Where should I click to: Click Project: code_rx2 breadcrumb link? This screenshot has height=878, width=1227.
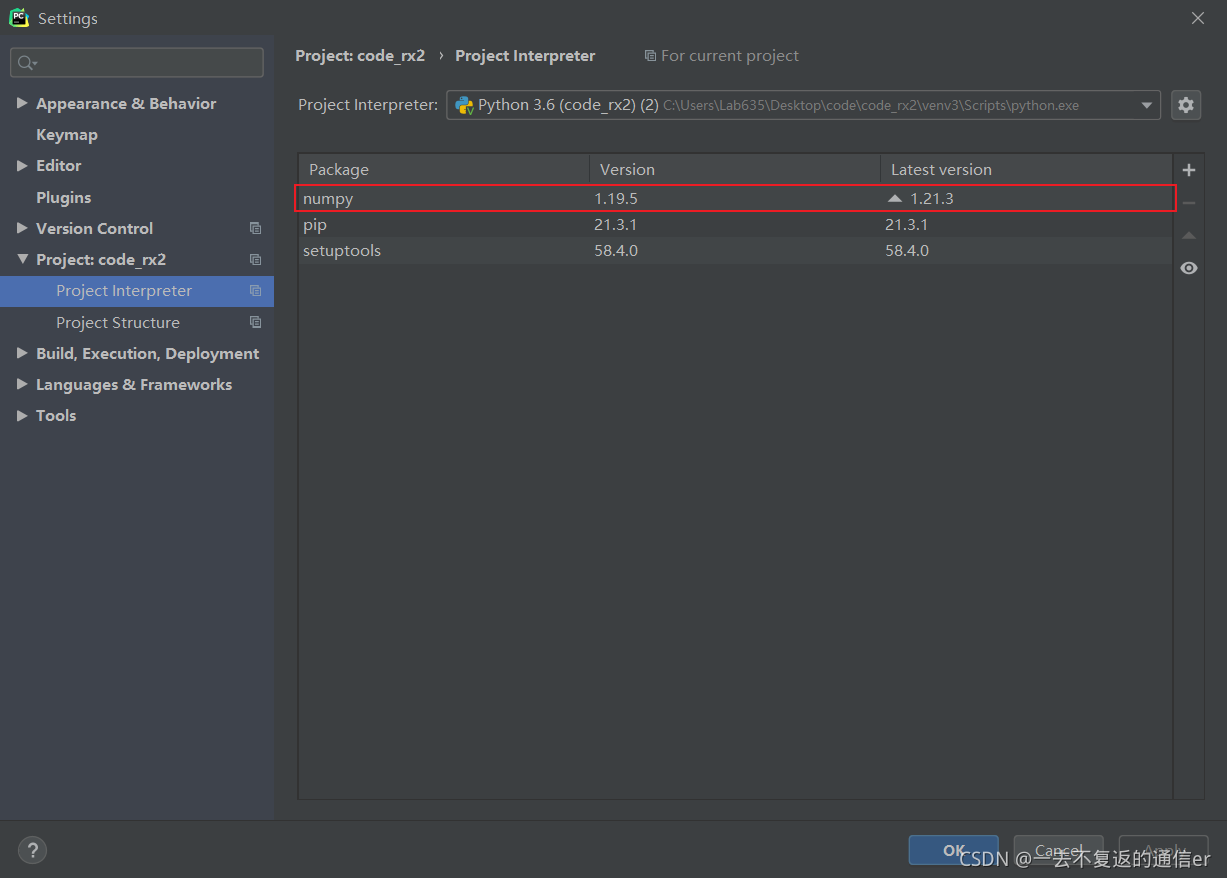[x=360, y=56]
